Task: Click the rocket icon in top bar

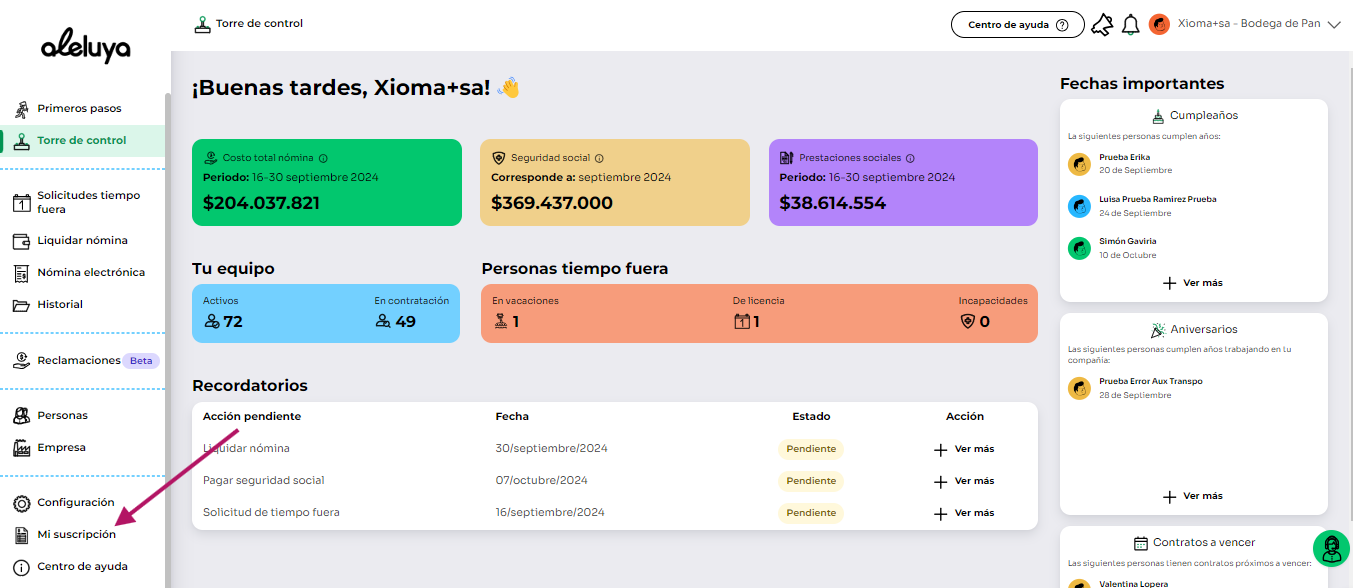Action: [x=1102, y=25]
